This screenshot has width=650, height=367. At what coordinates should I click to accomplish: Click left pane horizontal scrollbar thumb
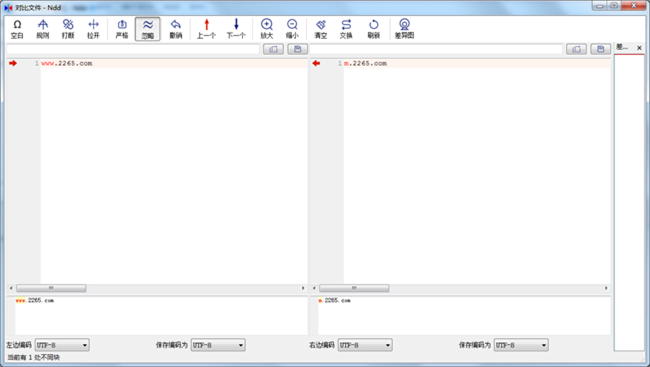tap(51, 288)
